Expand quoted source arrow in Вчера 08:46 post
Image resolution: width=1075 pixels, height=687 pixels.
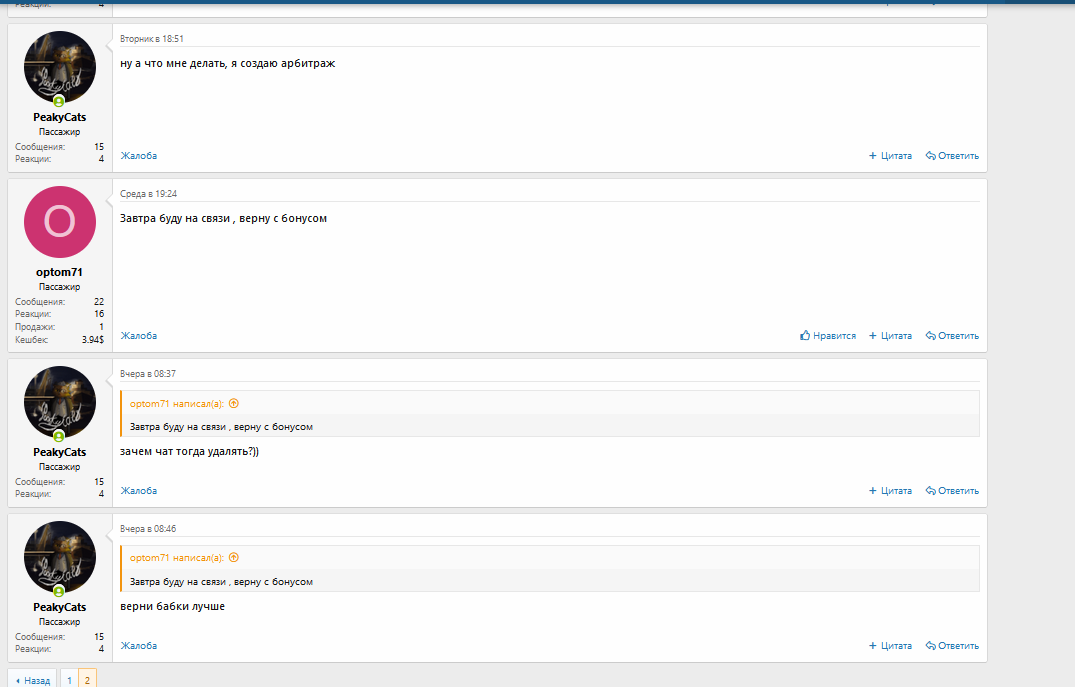tap(234, 558)
